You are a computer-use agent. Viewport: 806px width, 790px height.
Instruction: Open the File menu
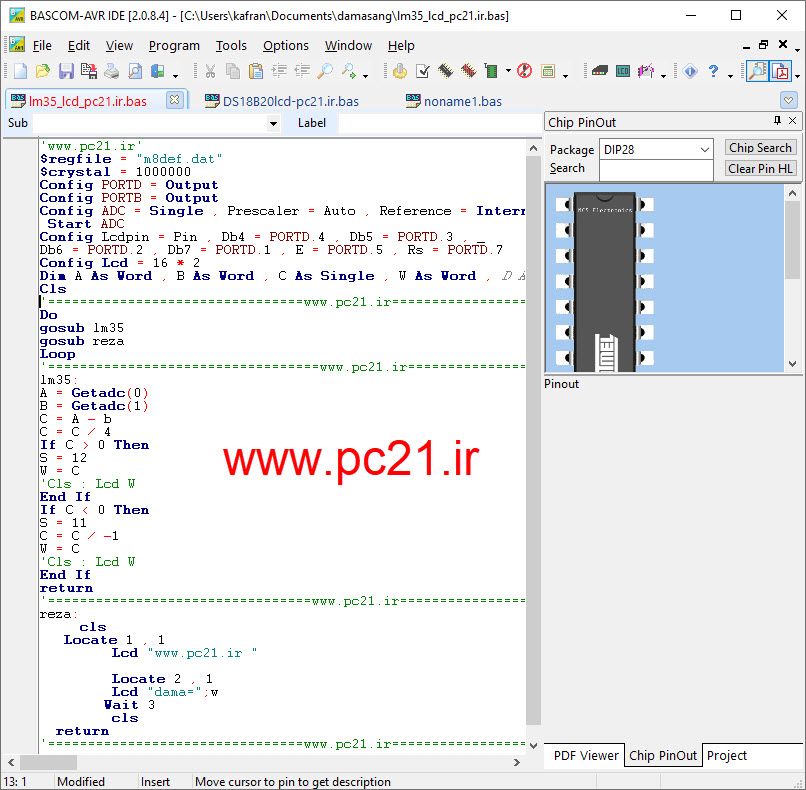[42, 46]
